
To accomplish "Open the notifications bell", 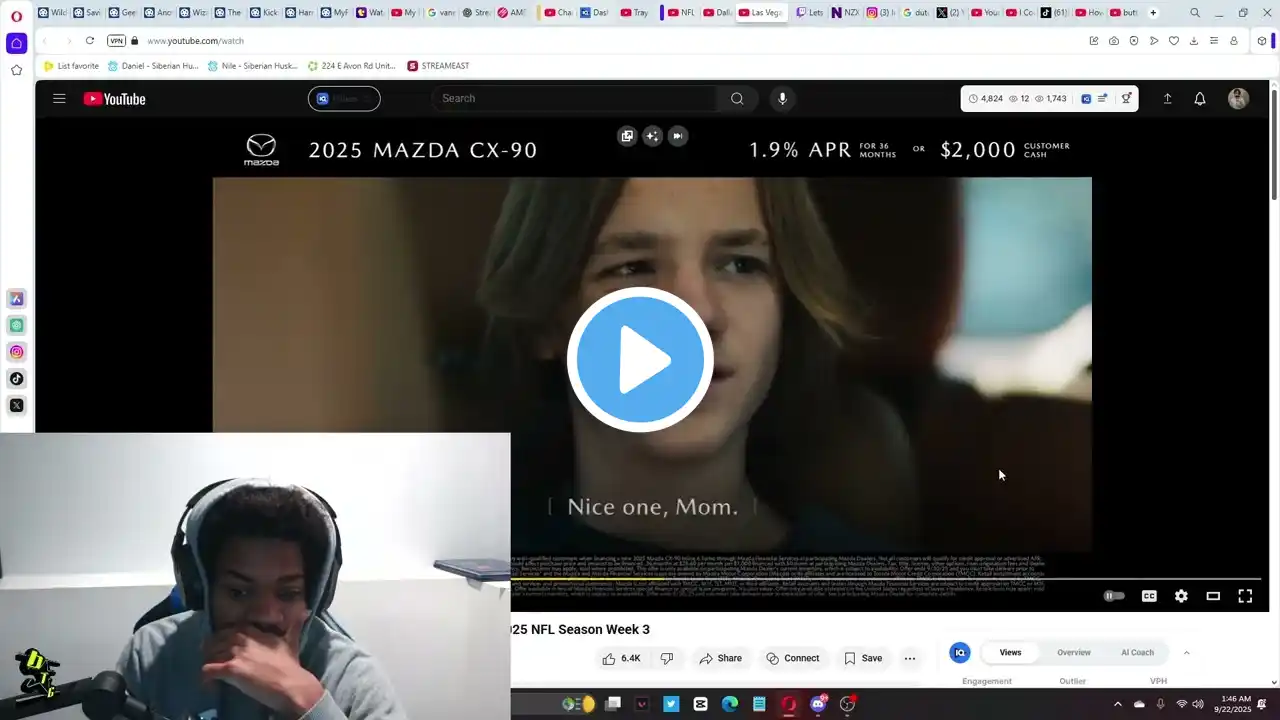I will 1200,98.
